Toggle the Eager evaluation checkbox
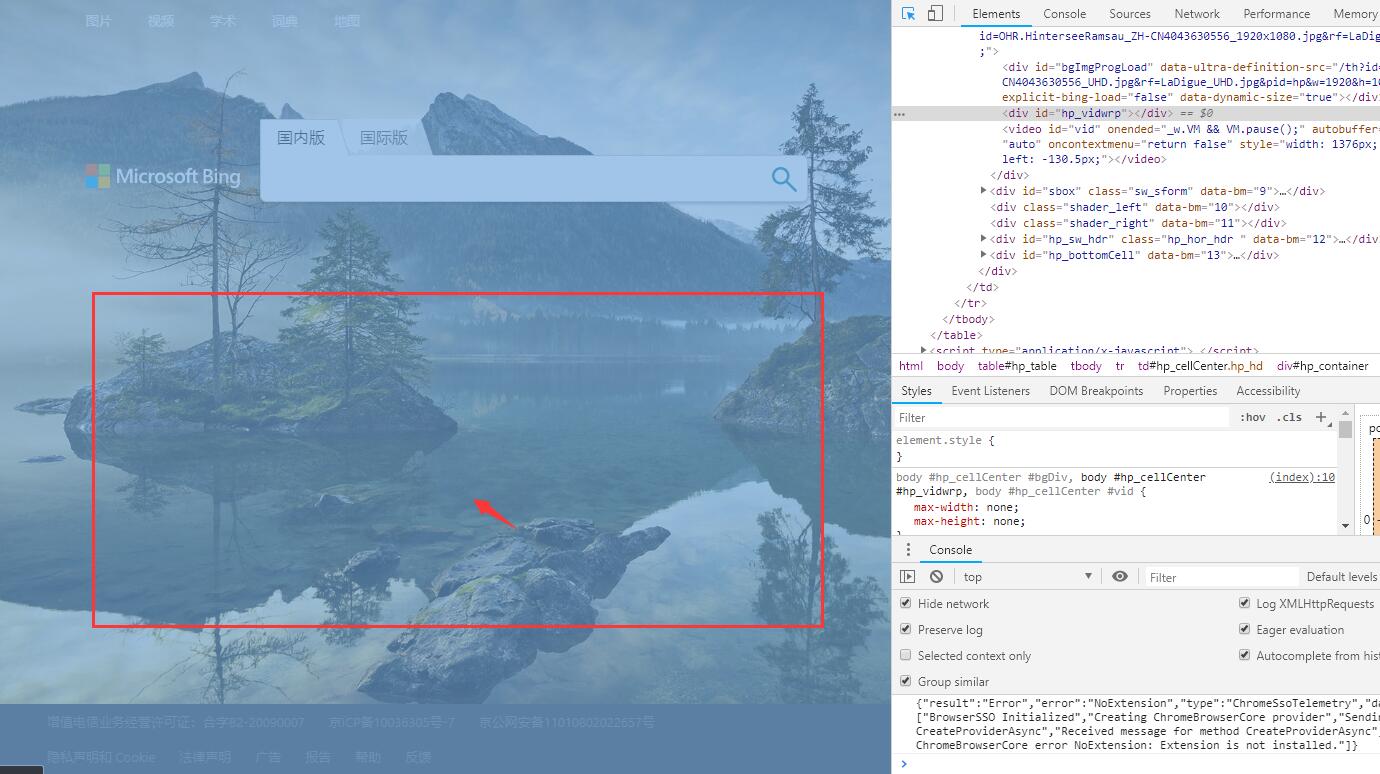The width and height of the screenshot is (1380, 774). 1244,629
